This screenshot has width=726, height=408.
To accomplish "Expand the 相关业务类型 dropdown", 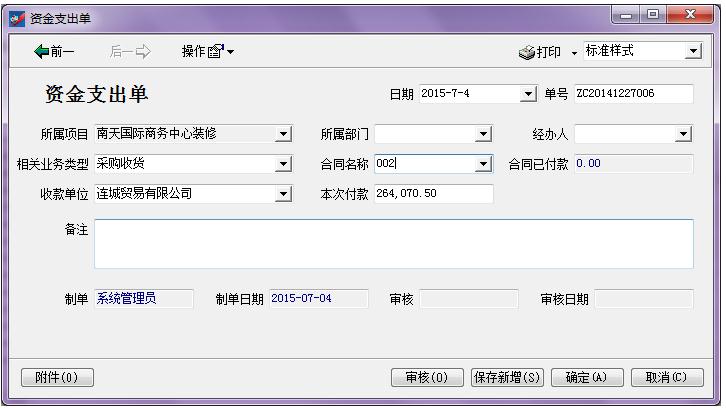I will coord(283,164).
